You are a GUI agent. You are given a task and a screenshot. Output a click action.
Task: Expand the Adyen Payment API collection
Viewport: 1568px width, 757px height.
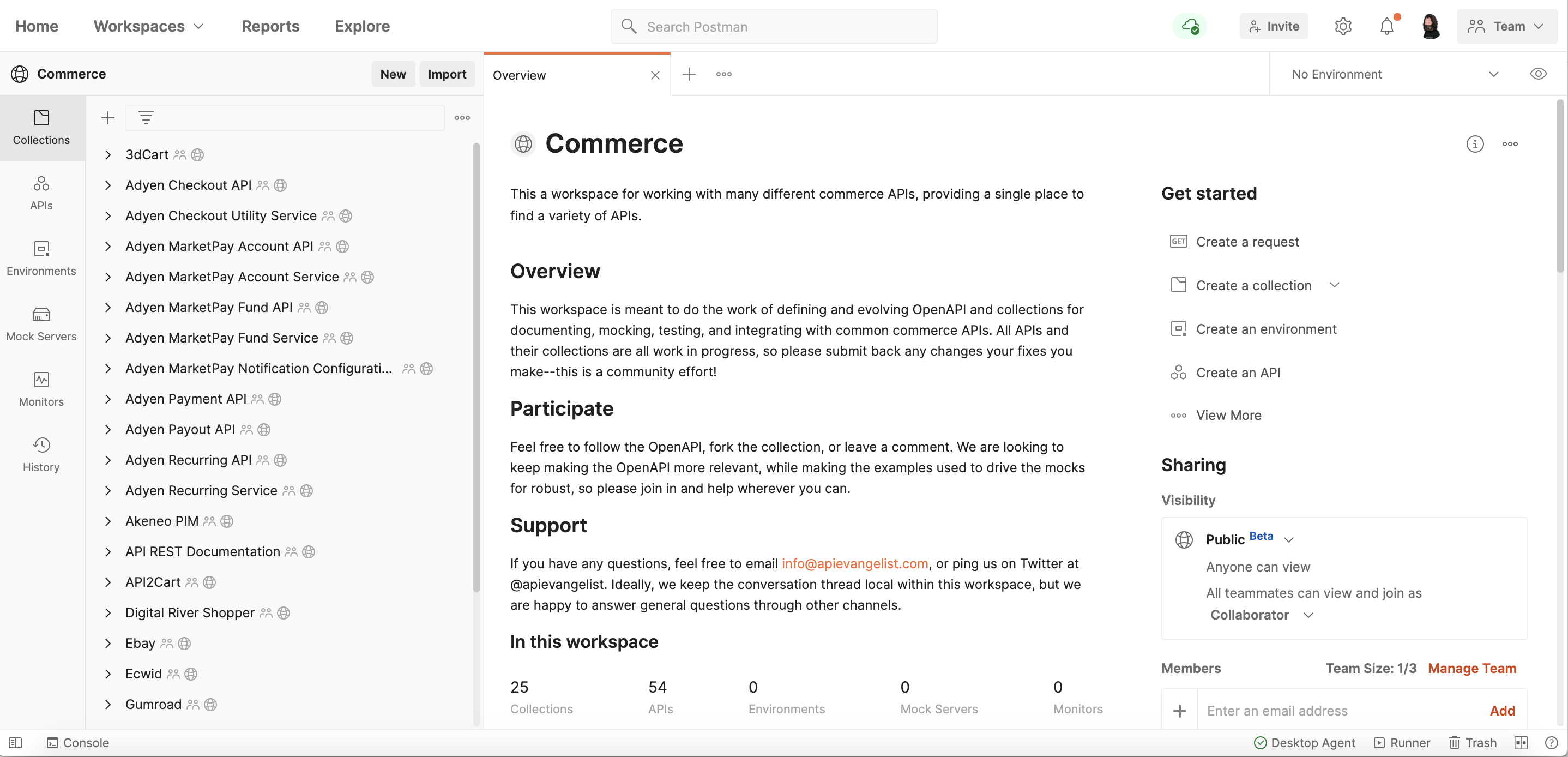(x=108, y=399)
